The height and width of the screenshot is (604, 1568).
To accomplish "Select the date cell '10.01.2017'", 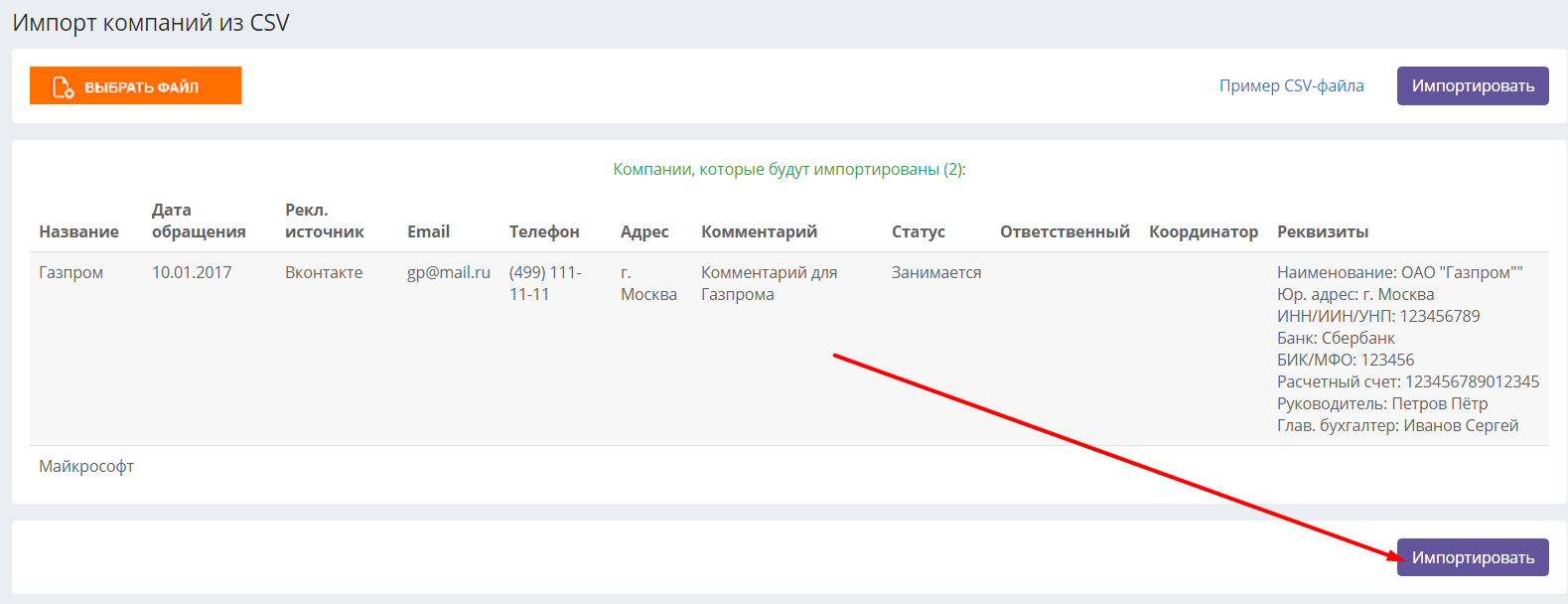I will pos(192,272).
